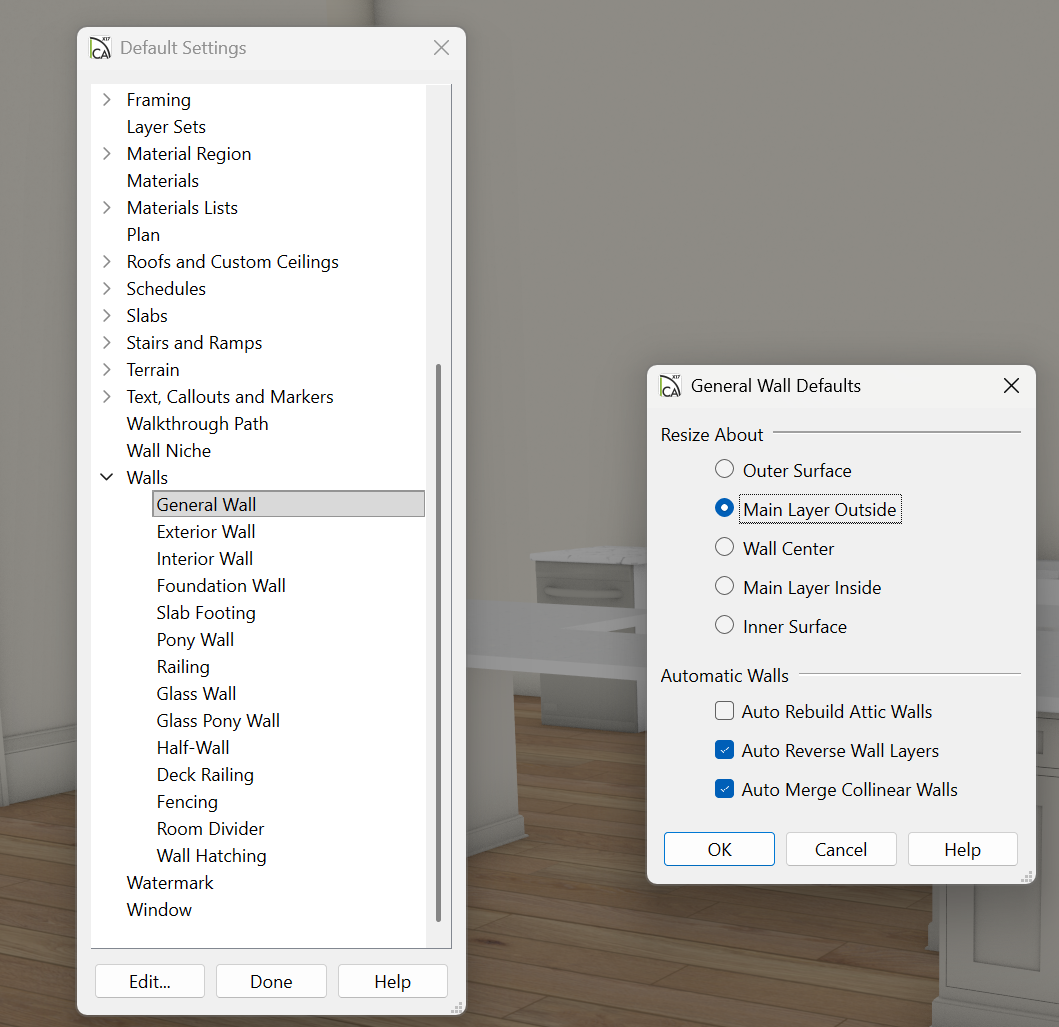Expand Roofs and Custom Ceilings

pyautogui.click(x=107, y=262)
